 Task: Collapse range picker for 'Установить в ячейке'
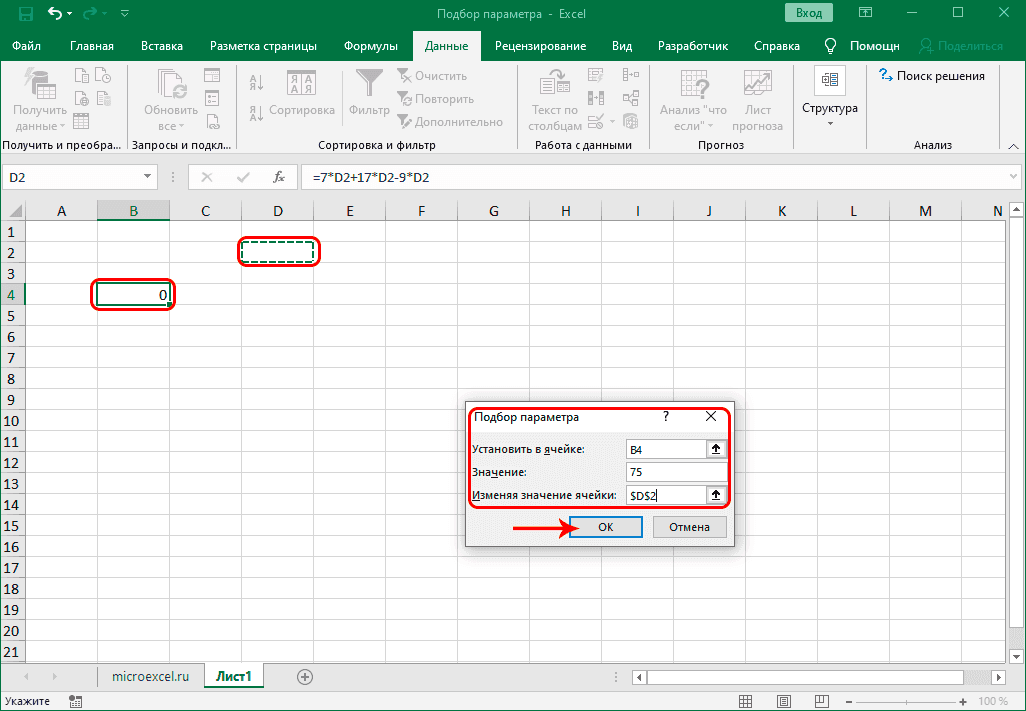(x=716, y=449)
